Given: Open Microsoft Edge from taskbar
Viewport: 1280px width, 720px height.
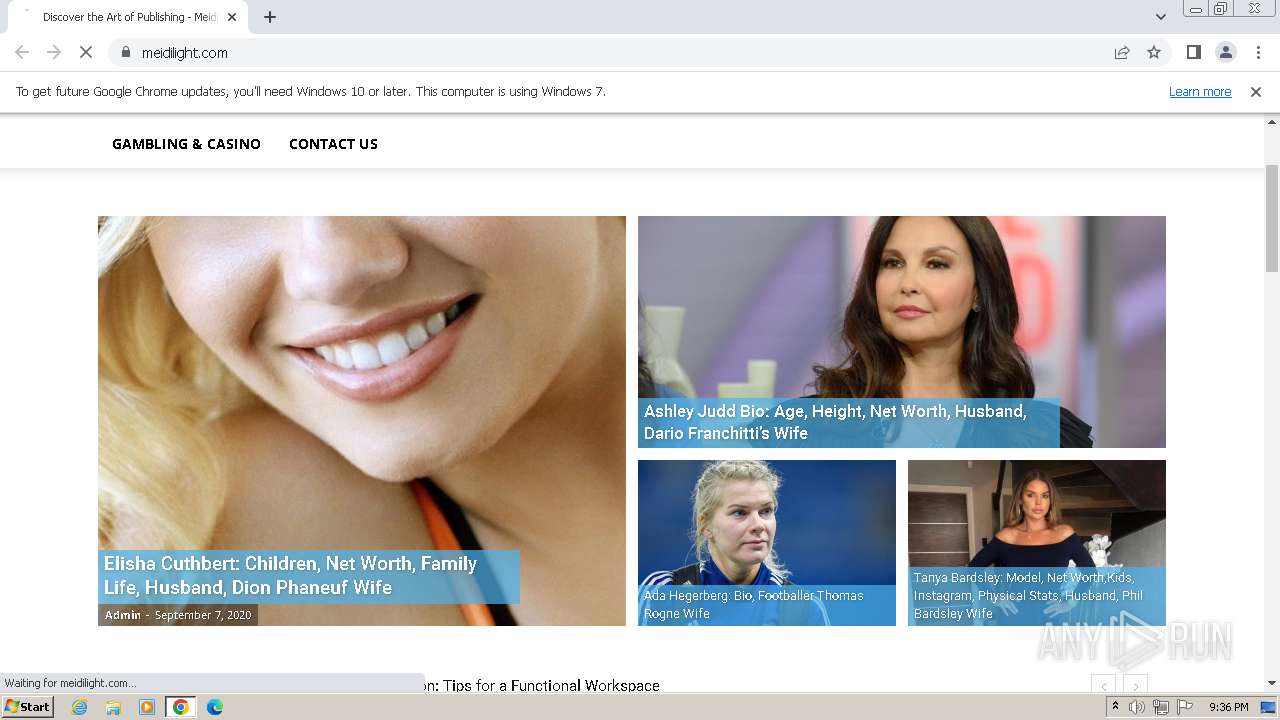Looking at the screenshot, I should pos(215,707).
